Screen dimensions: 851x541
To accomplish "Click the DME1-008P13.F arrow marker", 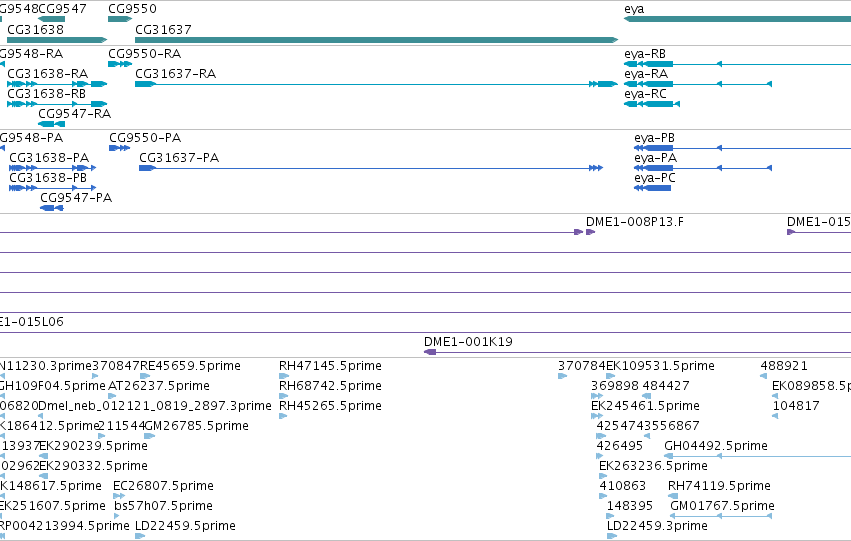I will 590,232.
